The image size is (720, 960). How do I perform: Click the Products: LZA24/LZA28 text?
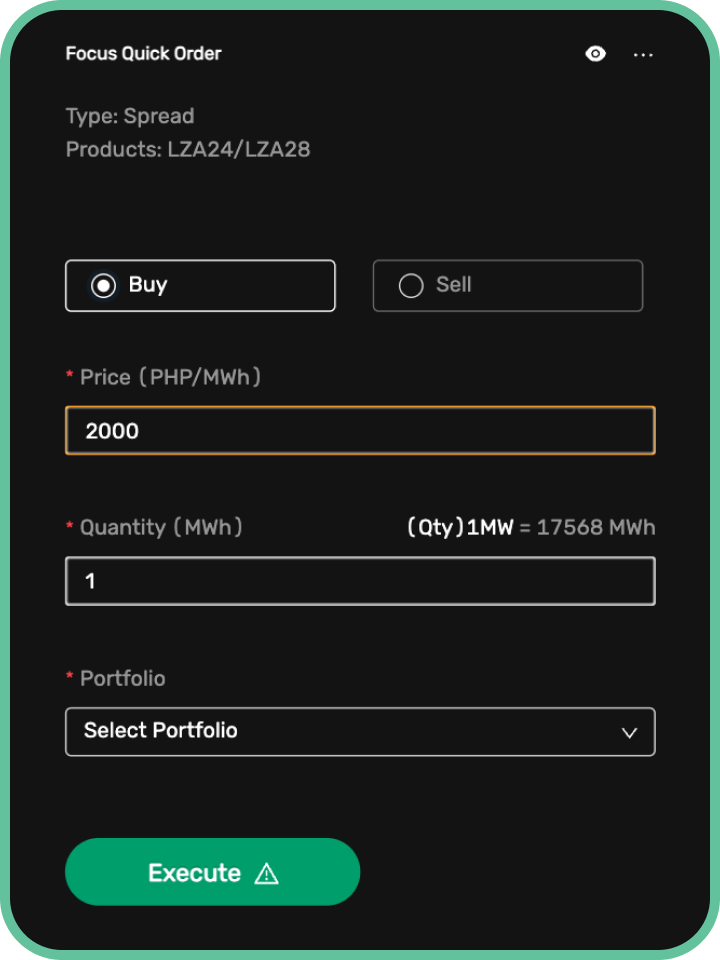point(188,149)
